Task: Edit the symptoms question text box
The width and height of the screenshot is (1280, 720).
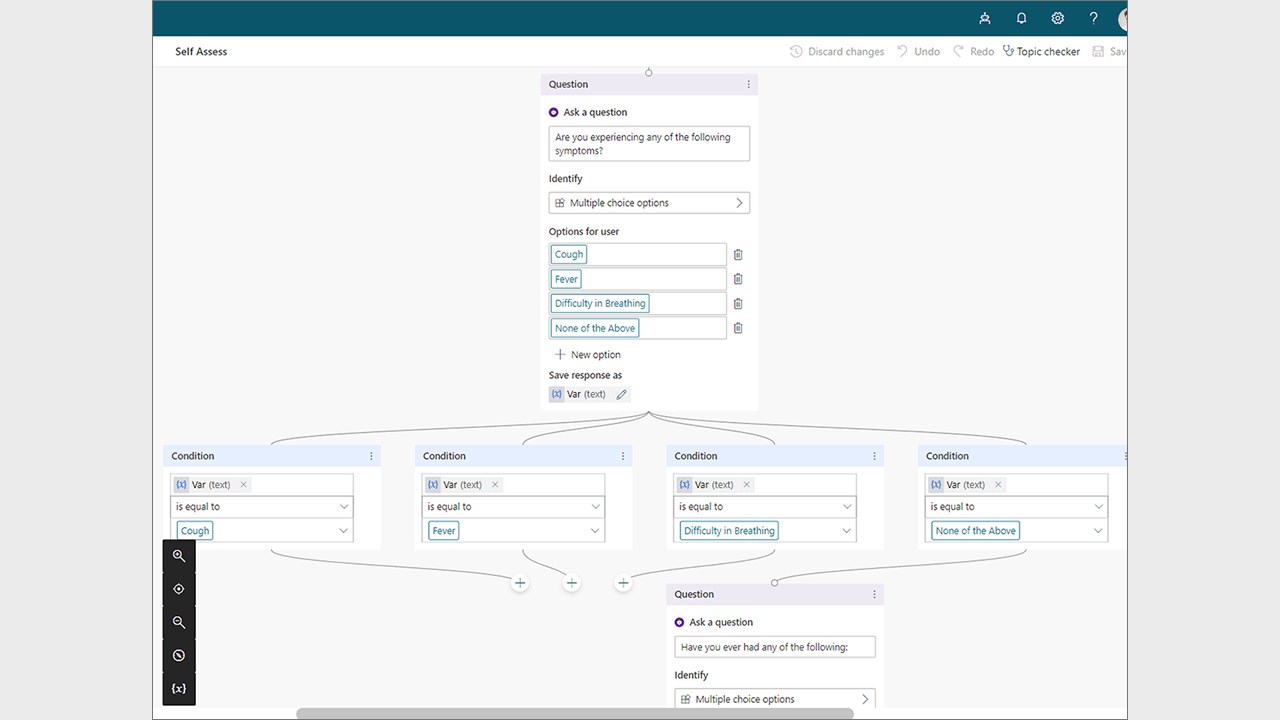Action: pyautogui.click(x=649, y=144)
